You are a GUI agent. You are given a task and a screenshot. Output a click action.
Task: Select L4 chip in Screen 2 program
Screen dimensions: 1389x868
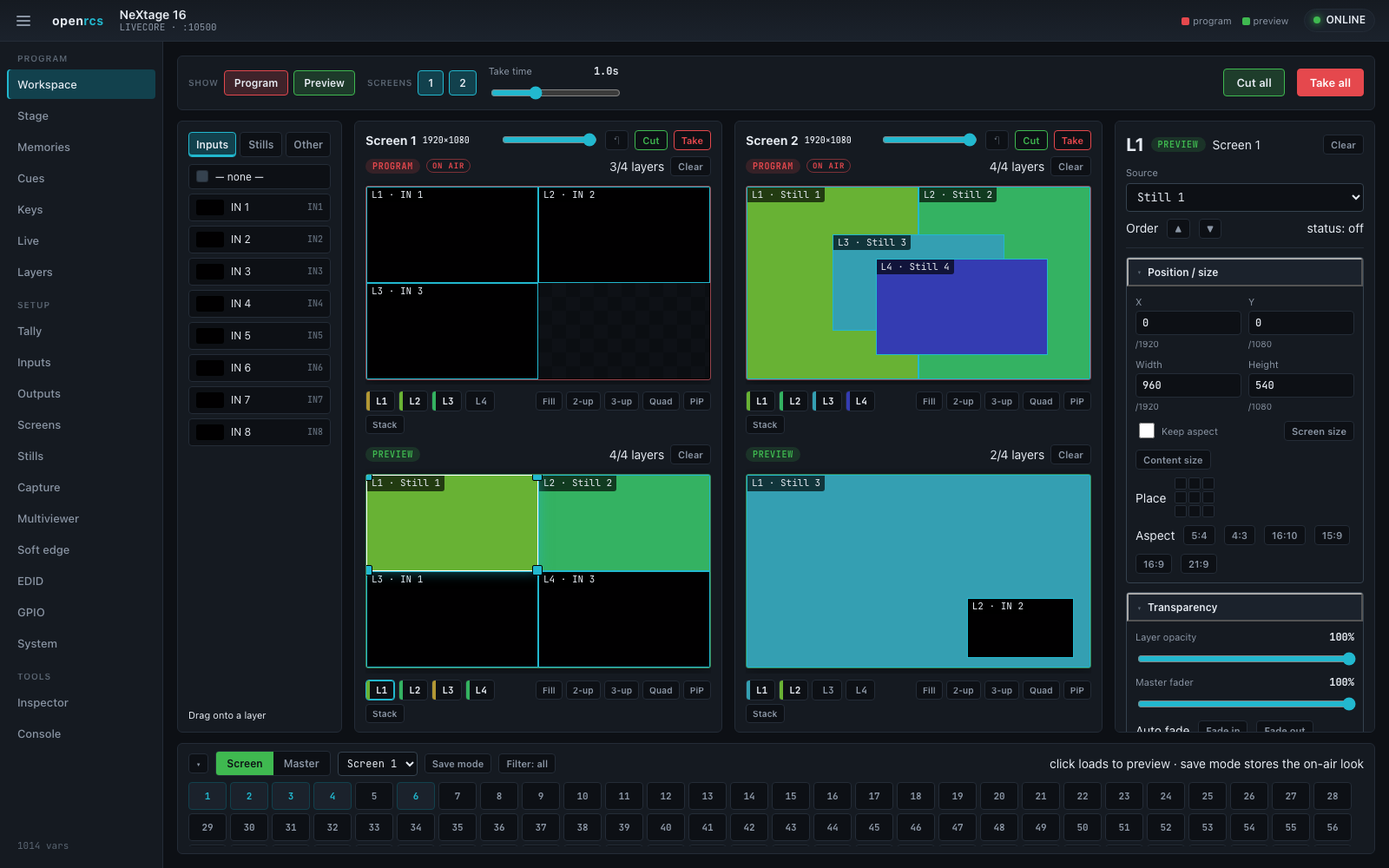pyautogui.click(x=860, y=401)
